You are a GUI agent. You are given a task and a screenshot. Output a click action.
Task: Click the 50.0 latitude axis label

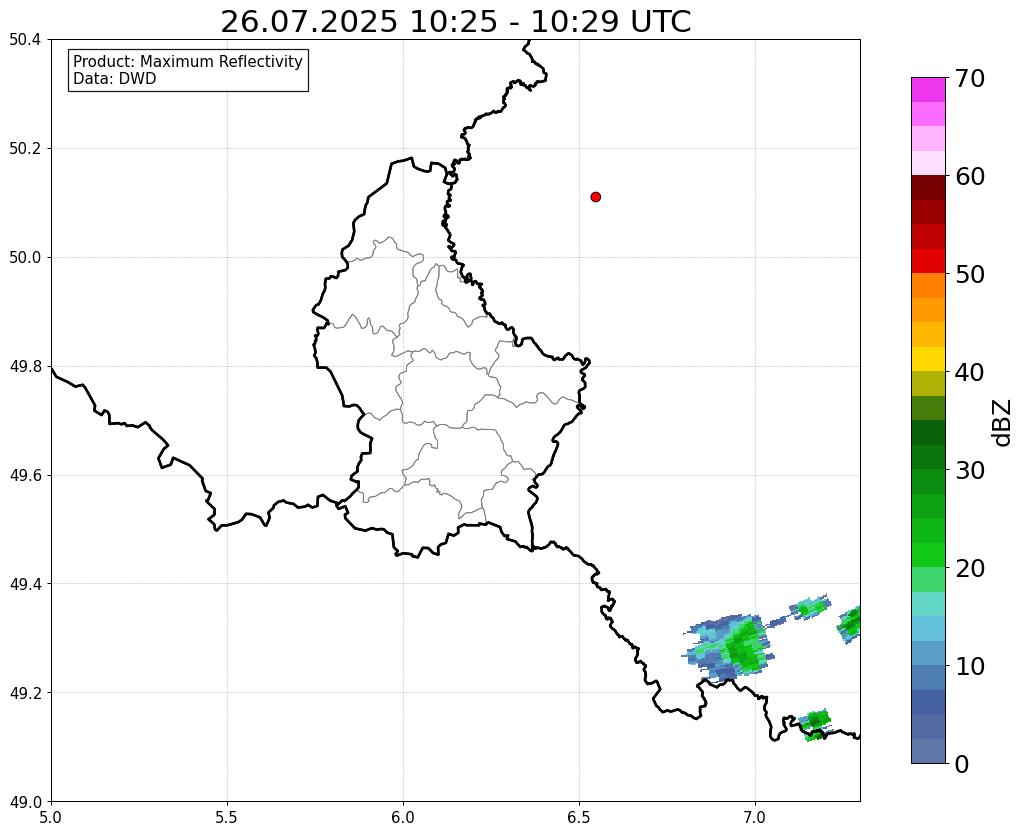(25, 258)
